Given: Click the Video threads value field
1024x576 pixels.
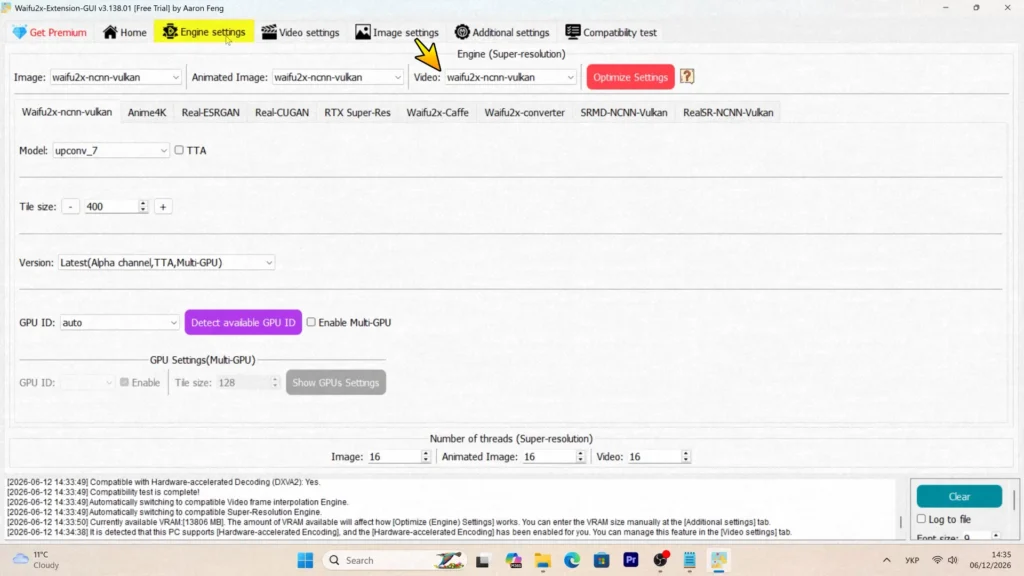Looking at the screenshot, I should (653, 456).
